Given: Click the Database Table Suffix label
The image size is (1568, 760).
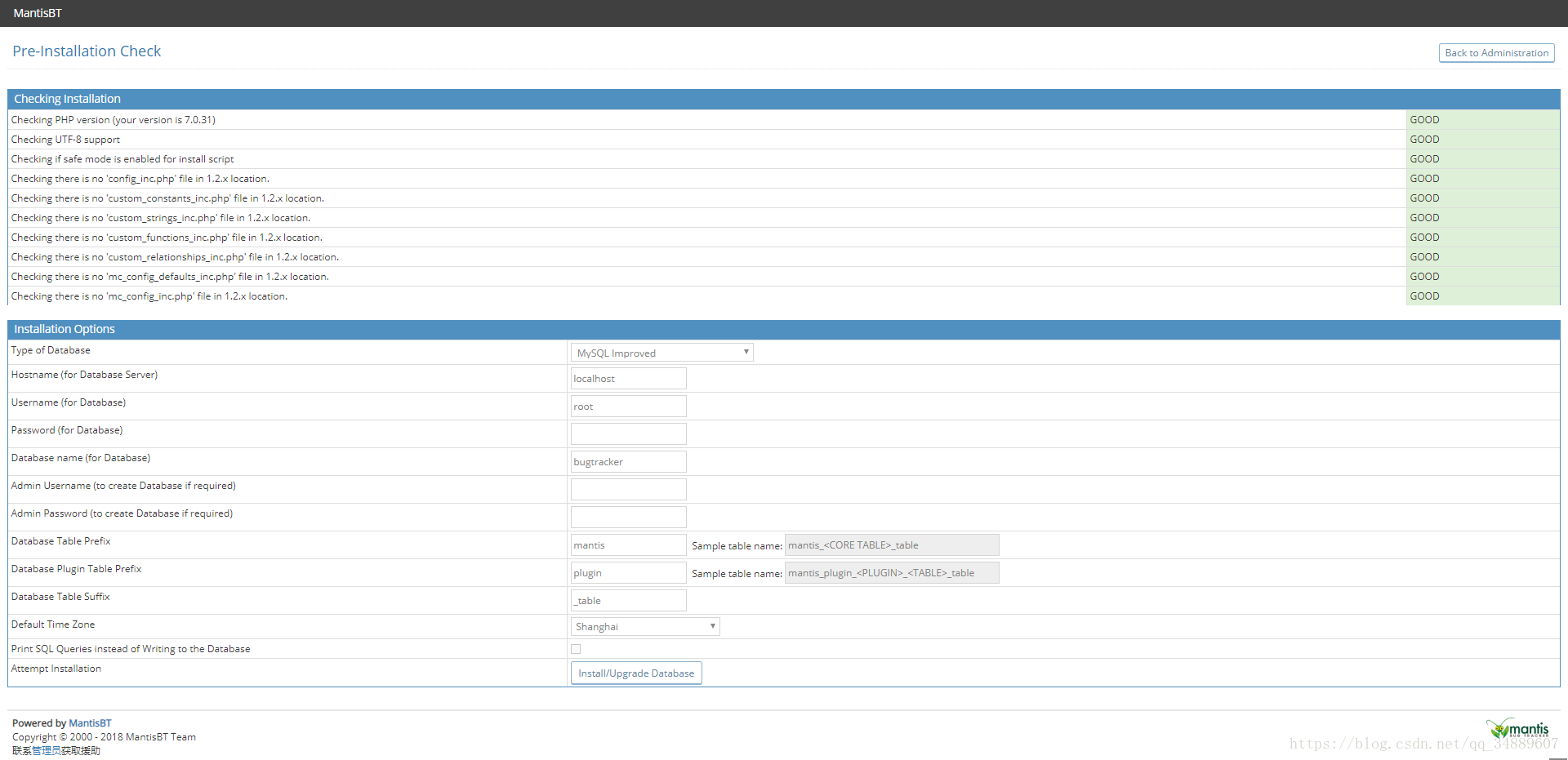Looking at the screenshot, I should tap(60, 597).
